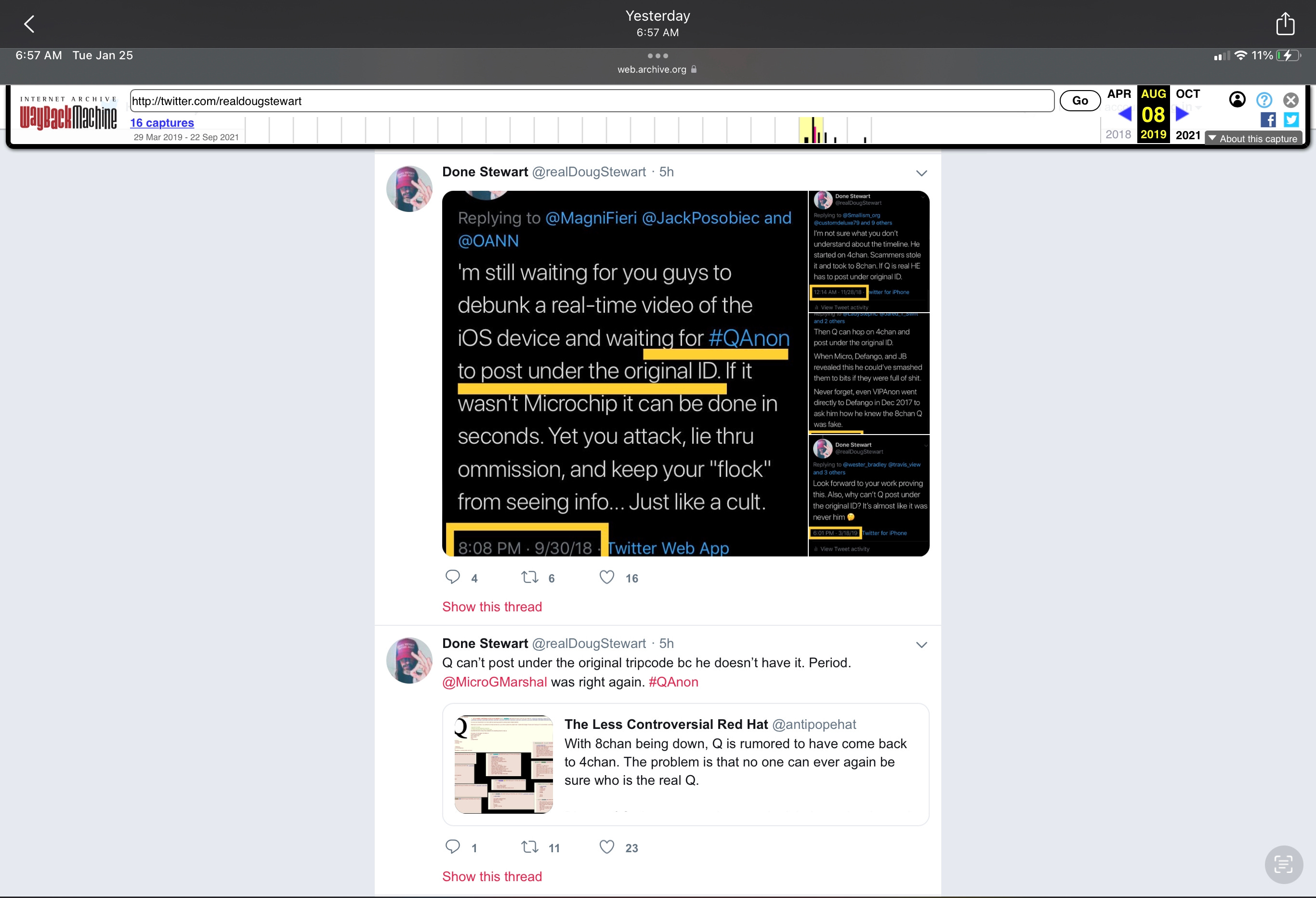Open the 16 captures link
Viewport: 1316px width, 898px height.
point(162,123)
